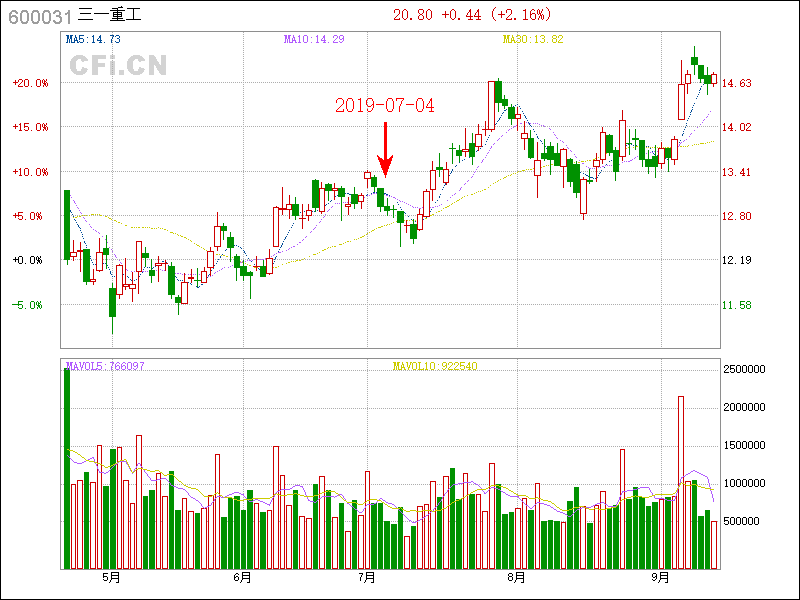Click the 5月 month label
800x600 pixels.
click(112, 578)
